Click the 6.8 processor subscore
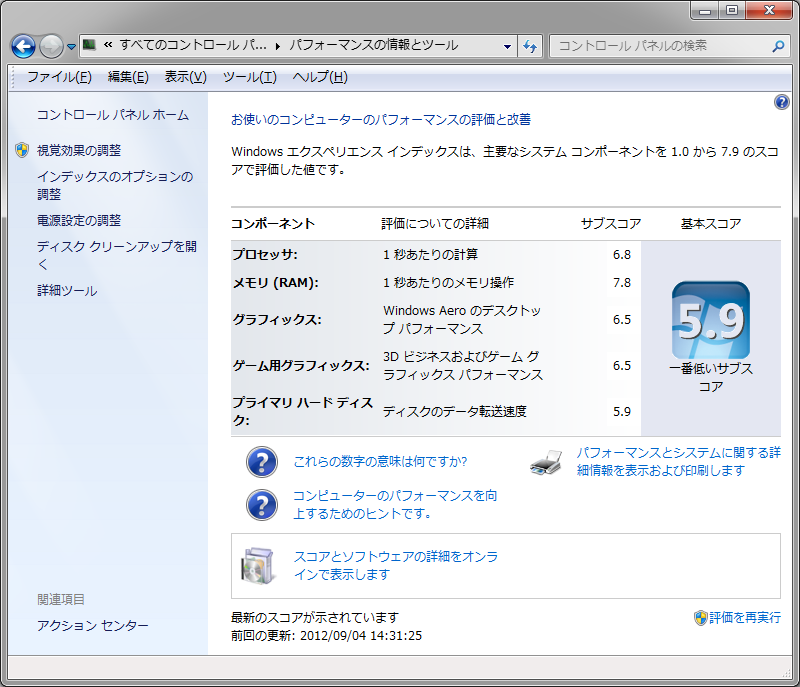The height and width of the screenshot is (687, 800). (621, 255)
